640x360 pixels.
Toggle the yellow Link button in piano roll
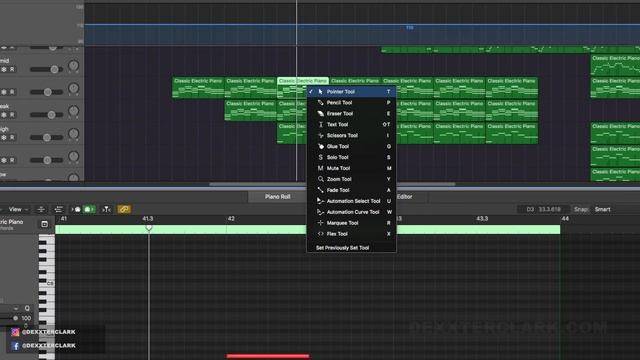[124, 209]
